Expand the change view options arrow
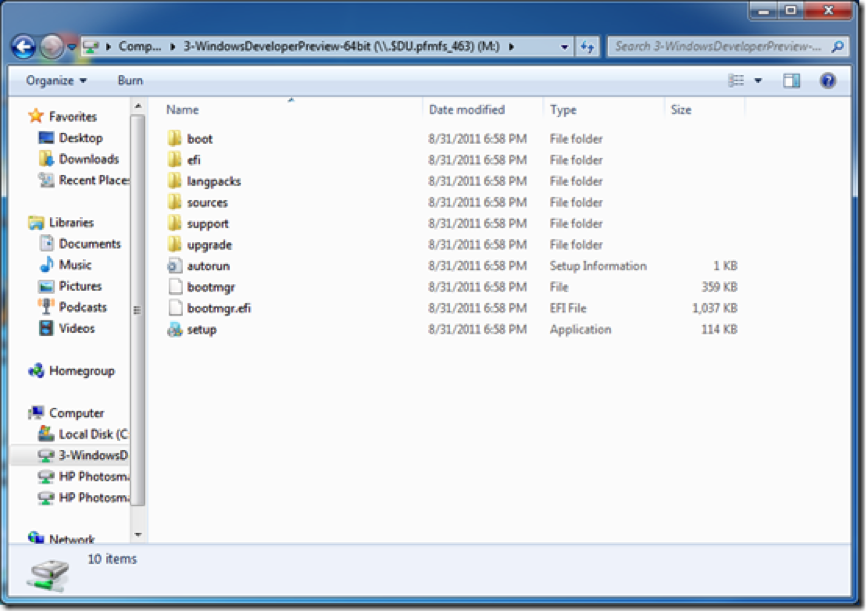Image resolution: width=866 pixels, height=611 pixels. click(758, 81)
